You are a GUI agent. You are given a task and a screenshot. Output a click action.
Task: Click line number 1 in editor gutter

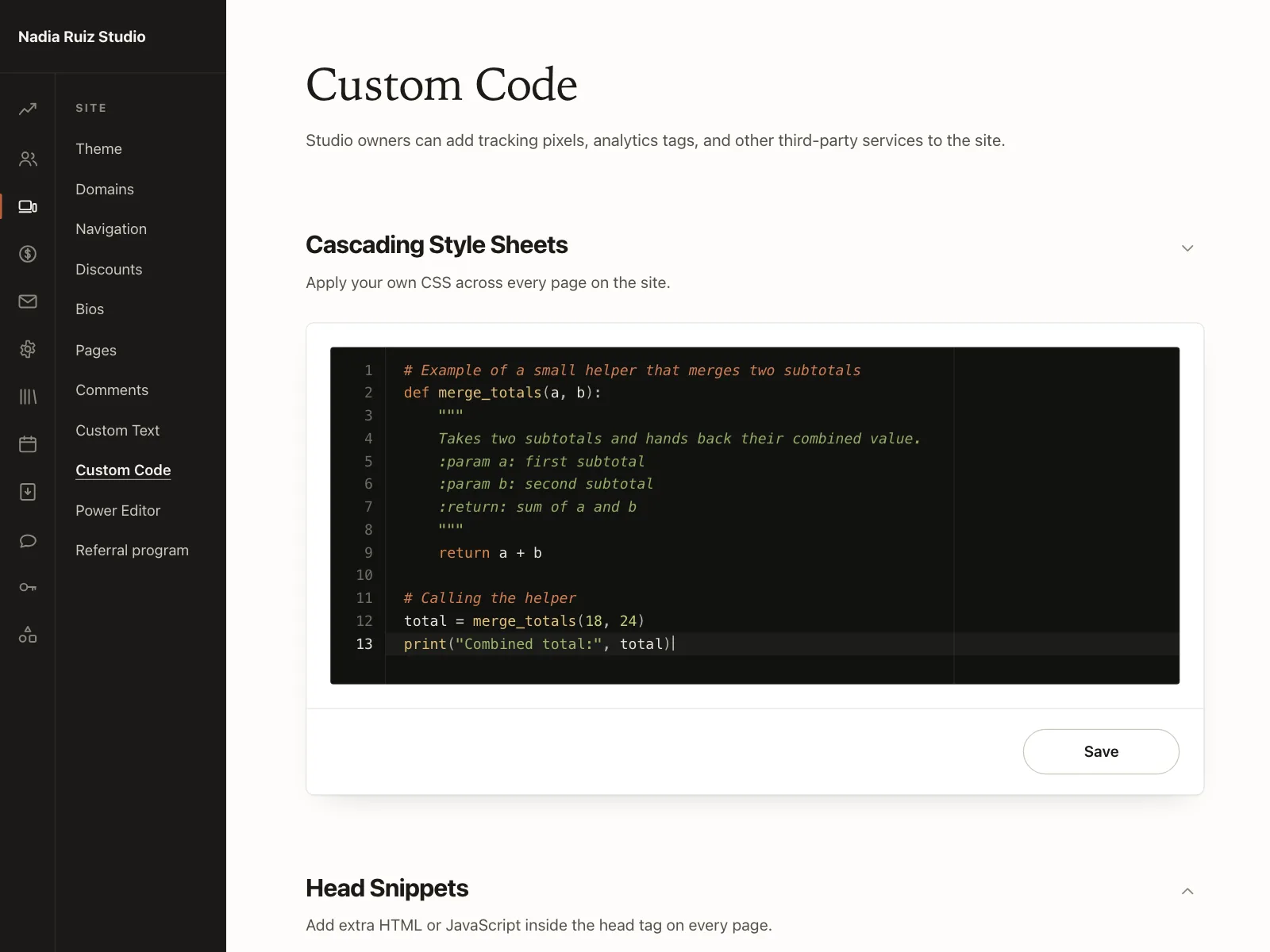(368, 370)
